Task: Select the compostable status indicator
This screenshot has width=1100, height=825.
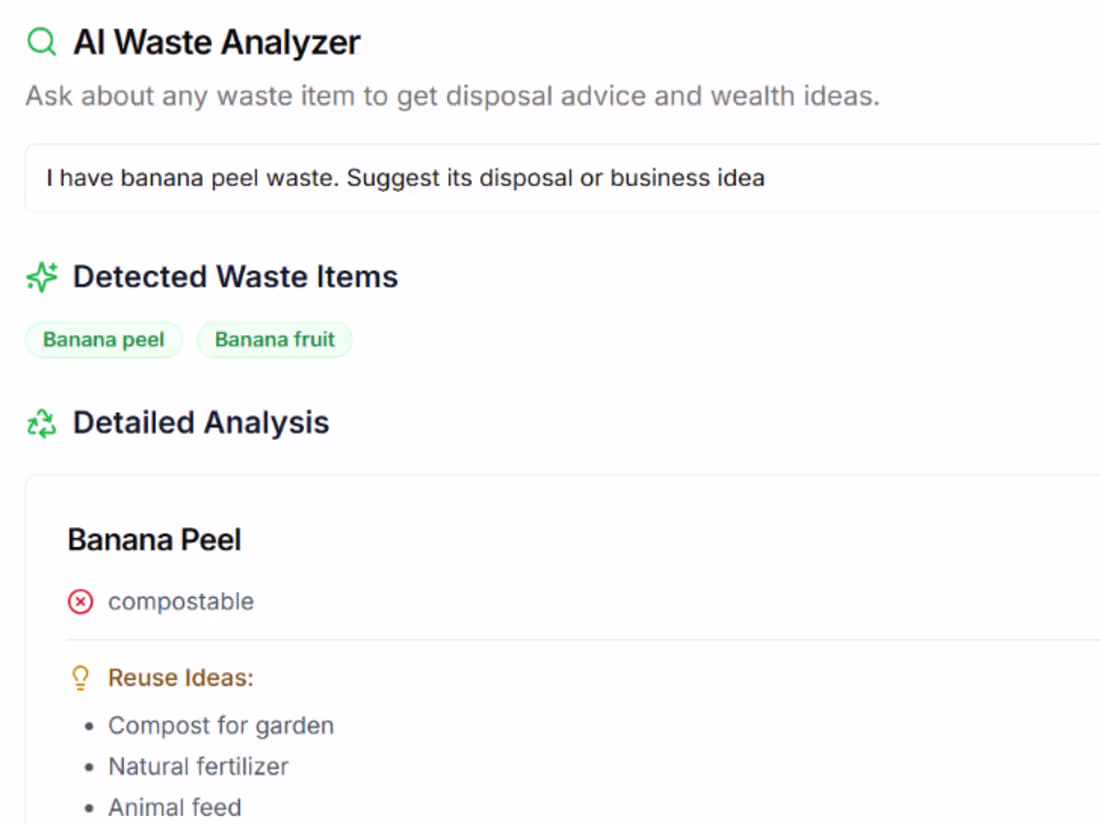Action: [160, 601]
